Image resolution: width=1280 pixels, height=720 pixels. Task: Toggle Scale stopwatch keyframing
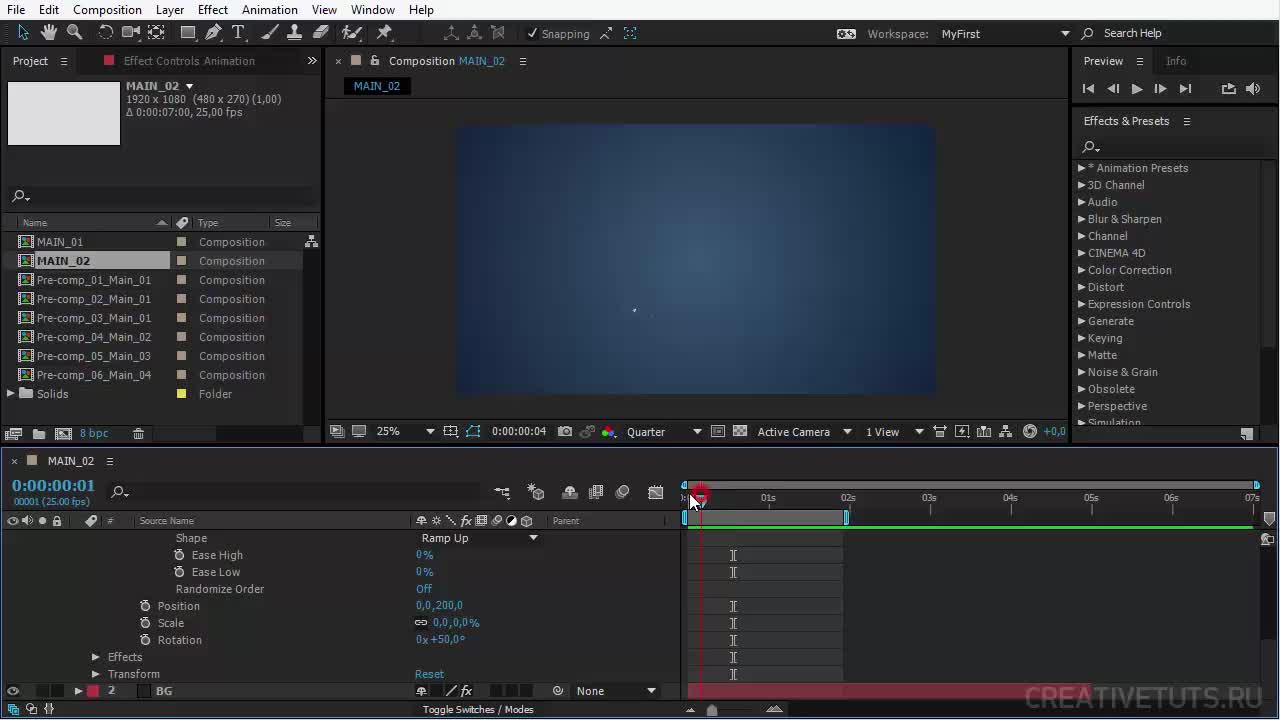145,623
